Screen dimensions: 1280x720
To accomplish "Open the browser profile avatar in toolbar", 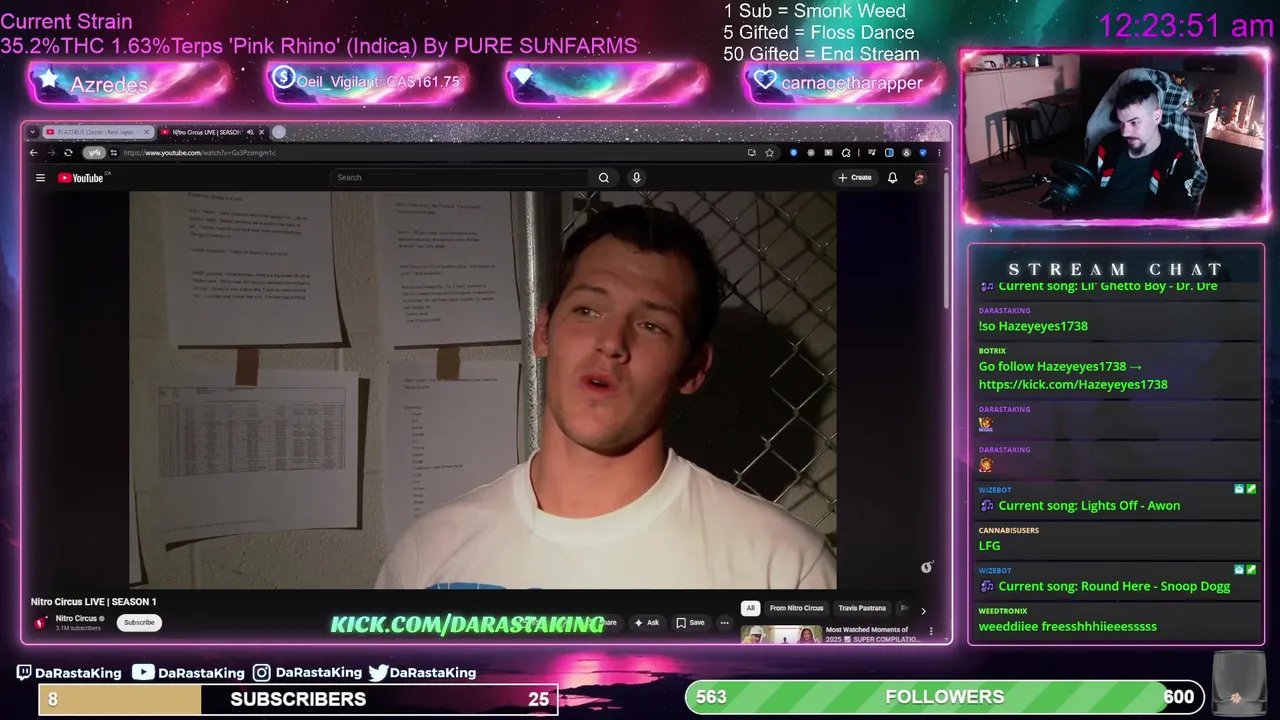I will [x=906, y=153].
